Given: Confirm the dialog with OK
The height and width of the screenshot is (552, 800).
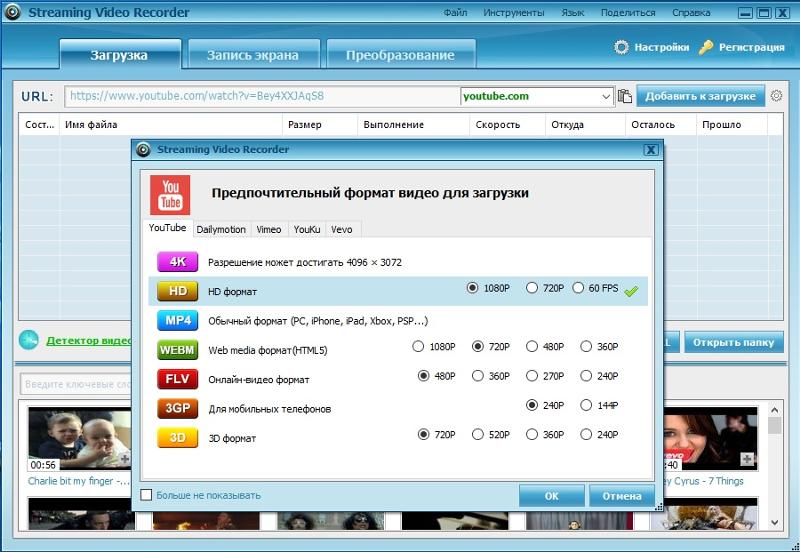Looking at the screenshot, I should (552, 495).
